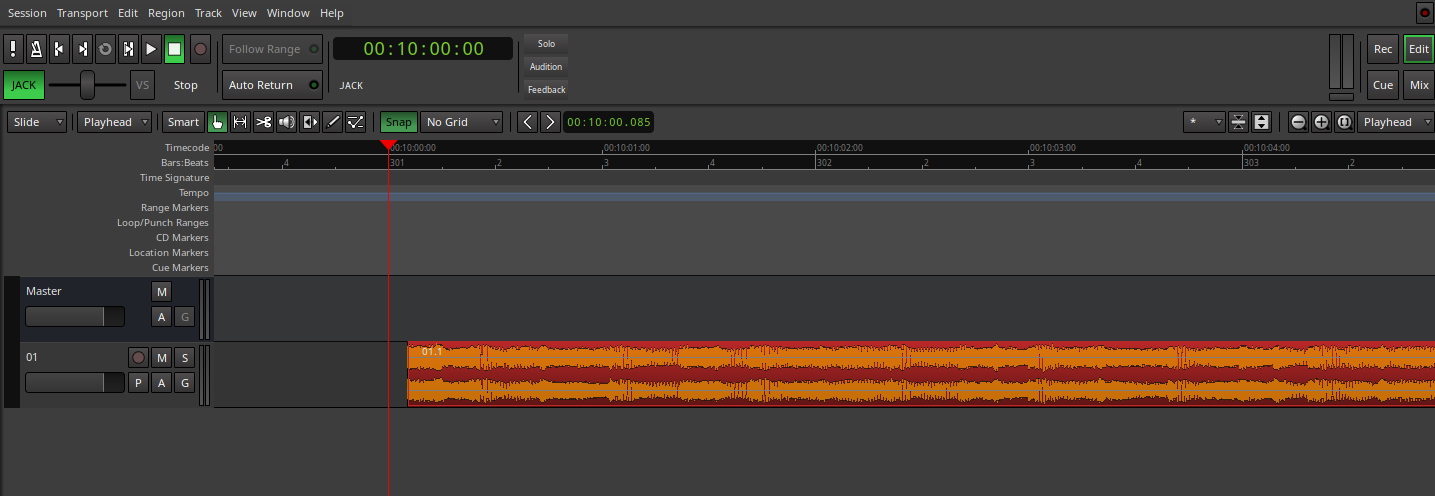Toggle the metronome click icon
Viewport: 1435px width, 496px height.
pos(36,49)
